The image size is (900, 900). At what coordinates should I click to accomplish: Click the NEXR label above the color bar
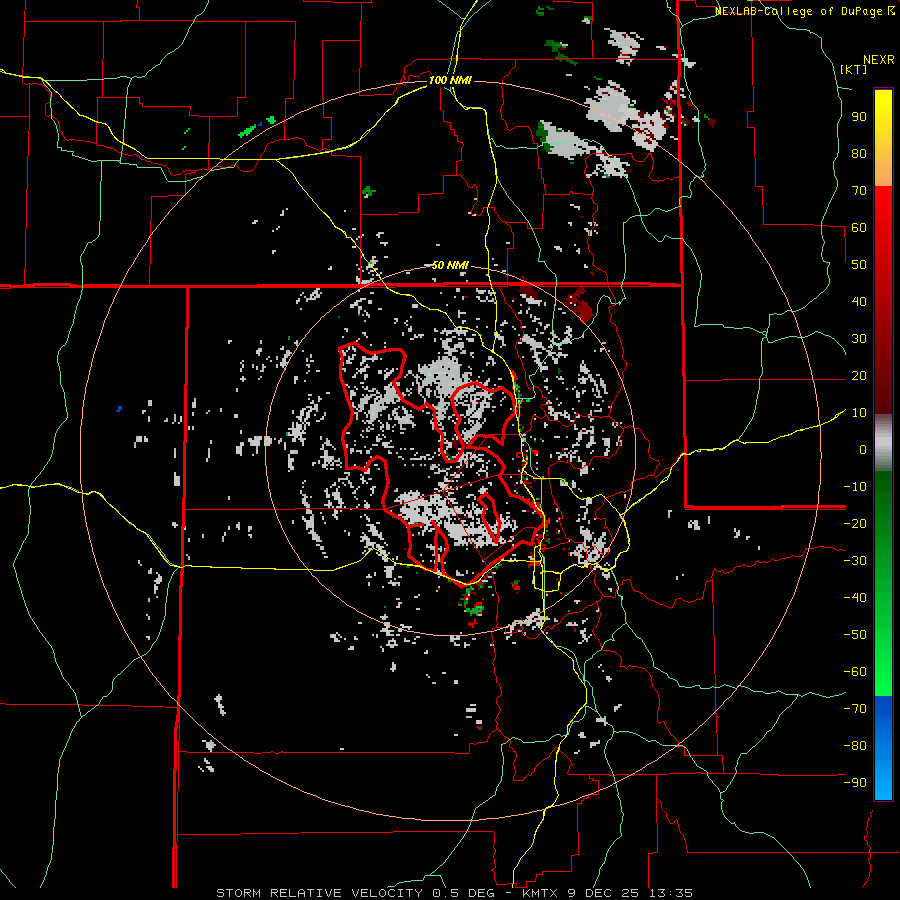click(877, 59)
